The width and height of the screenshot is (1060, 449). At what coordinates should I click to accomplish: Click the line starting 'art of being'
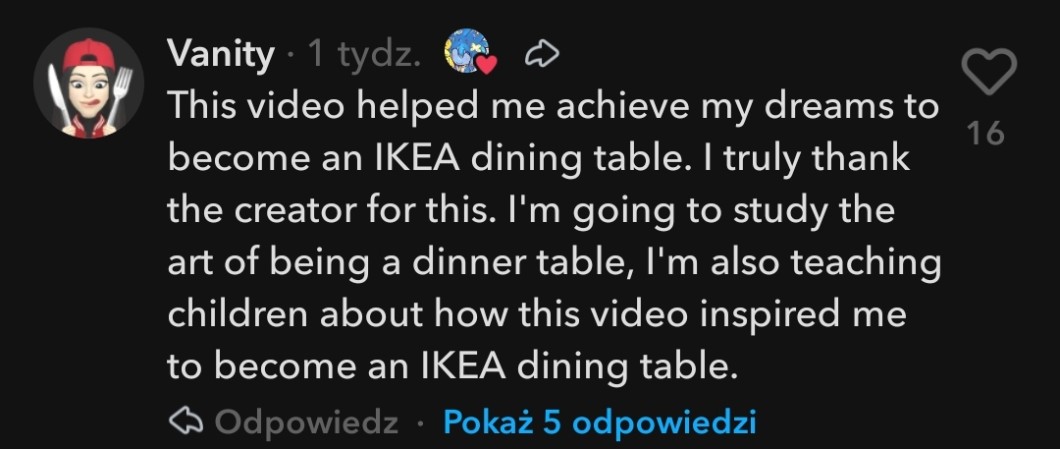click(553, 262)
